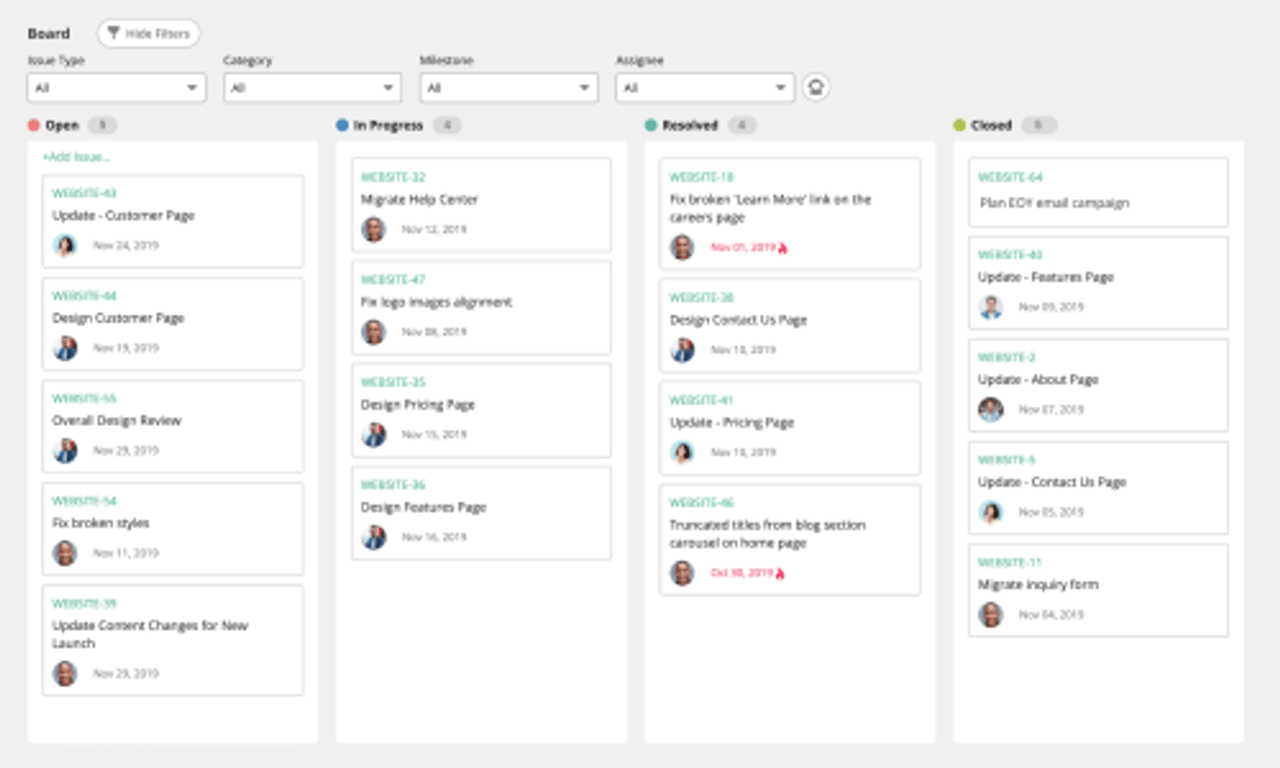Click the Hide Filters button
The width and height of the screenshot is (1280, 768).
(149, 34)
